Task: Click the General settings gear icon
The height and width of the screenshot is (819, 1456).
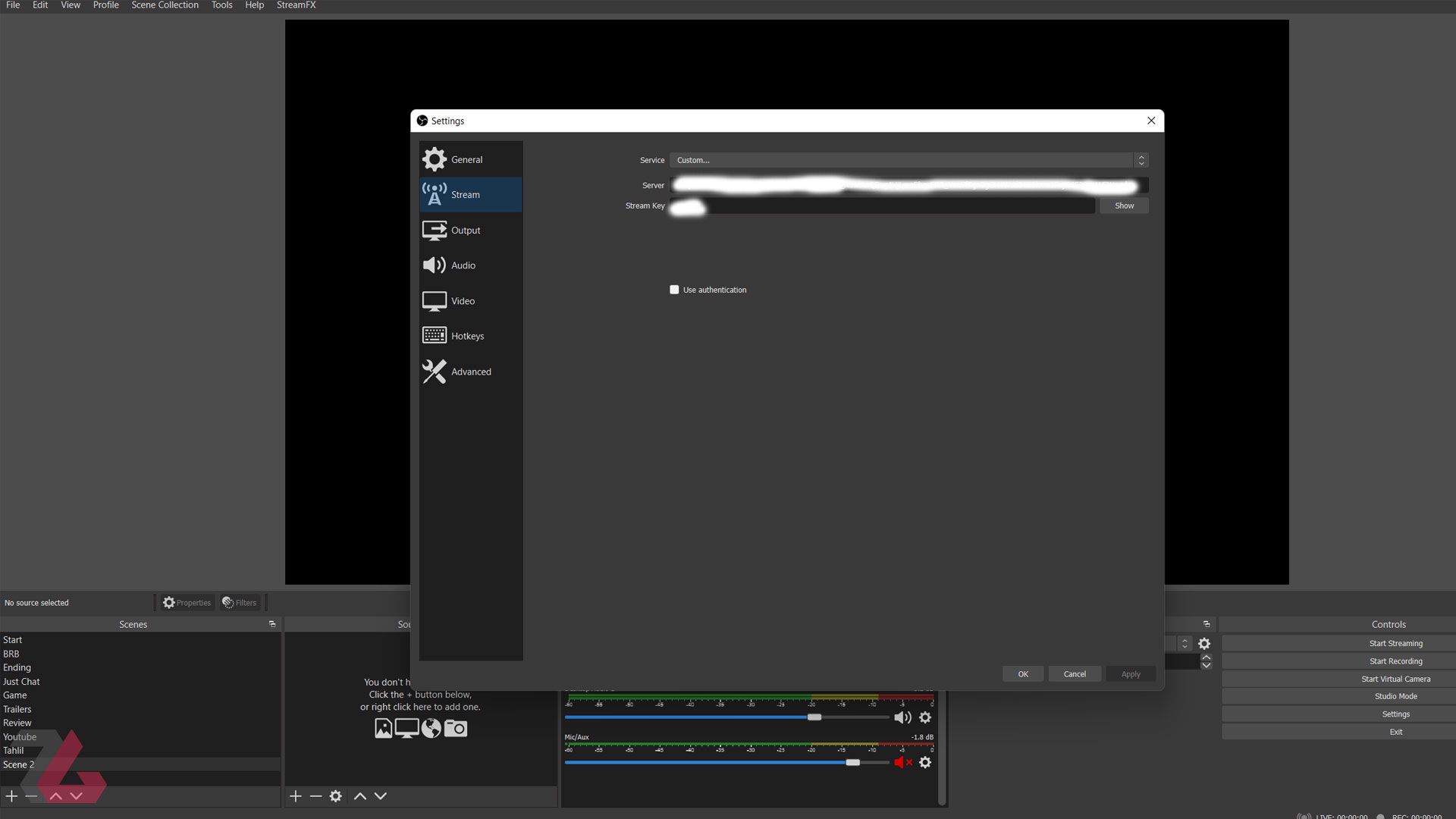Action: (x=434, y=159)
